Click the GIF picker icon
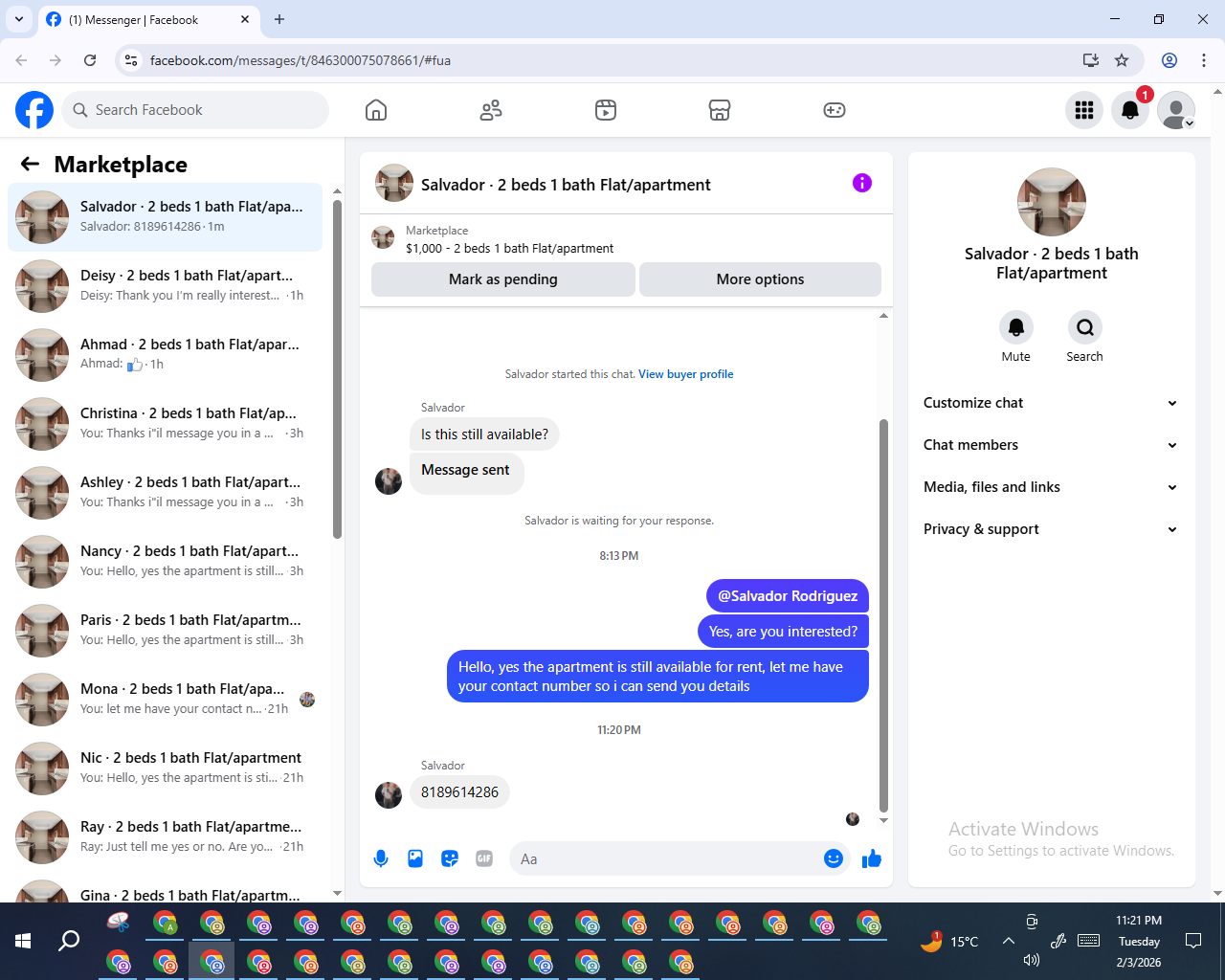Screen dimensions: 1225x980 [x=484, y=858]
